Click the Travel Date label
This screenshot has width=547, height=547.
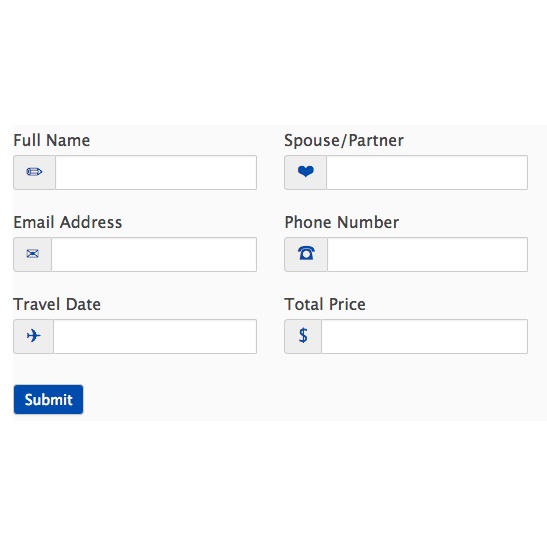coord(57,304)
